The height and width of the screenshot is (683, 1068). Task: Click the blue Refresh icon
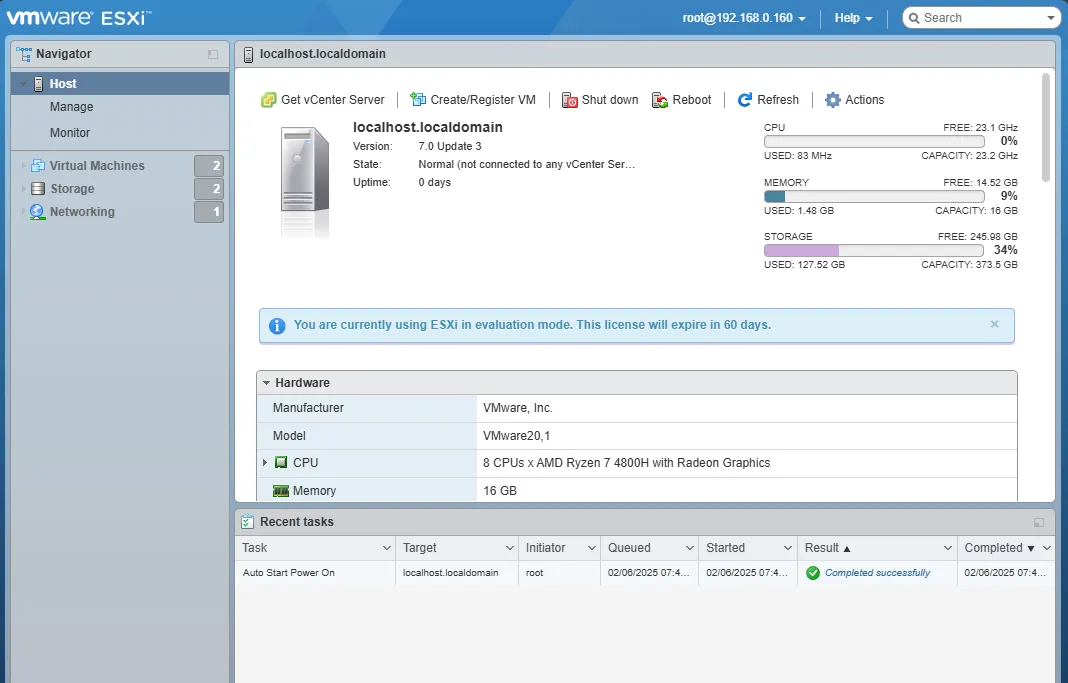point(745,100)
